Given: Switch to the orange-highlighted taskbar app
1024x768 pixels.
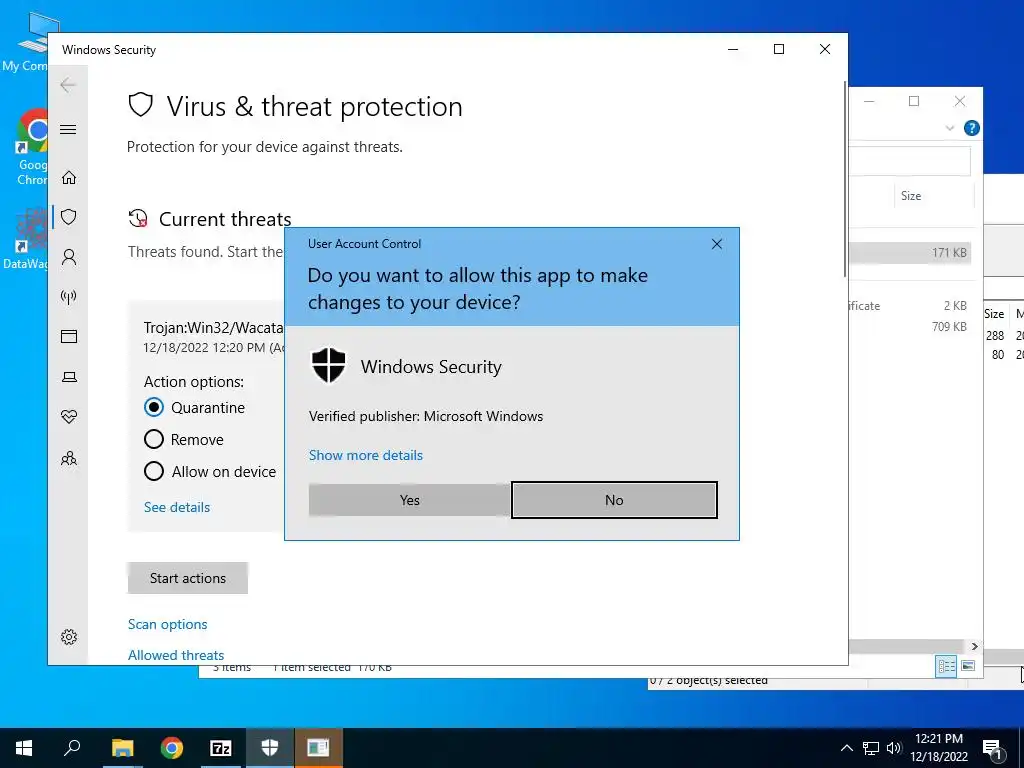Looking at the screenshot, I should click(x=319, y=748).
